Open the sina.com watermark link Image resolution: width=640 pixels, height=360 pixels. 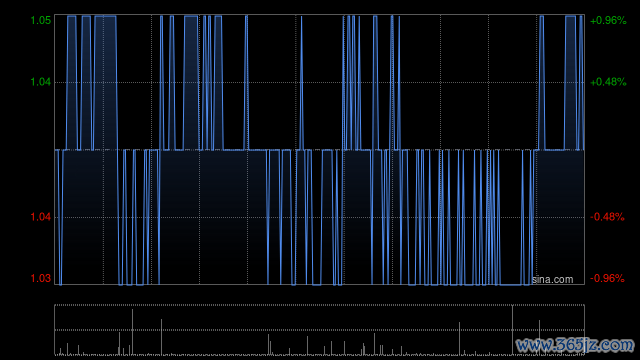[553, 280]
